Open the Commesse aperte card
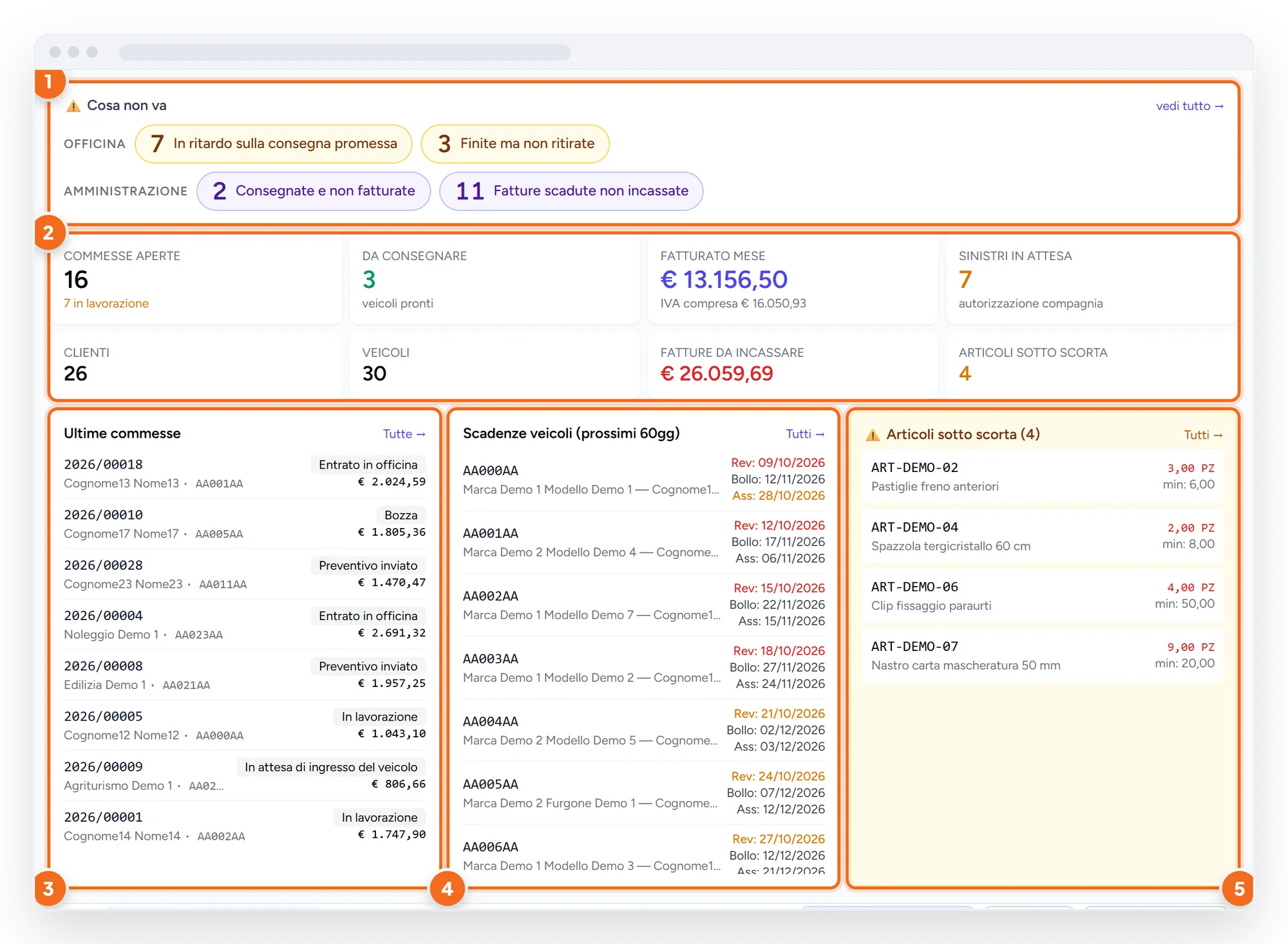Viewport: 1288px width, 944px height. coord(196,279)
